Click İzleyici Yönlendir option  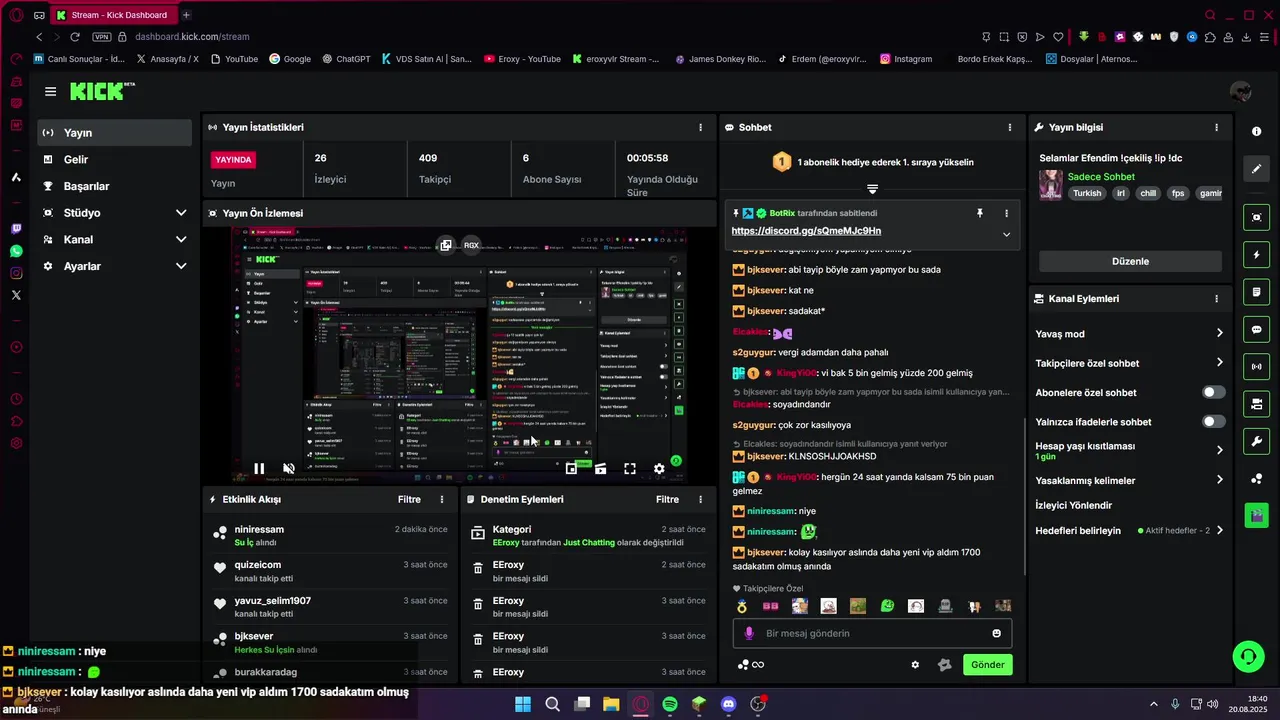pos(1073,505)
